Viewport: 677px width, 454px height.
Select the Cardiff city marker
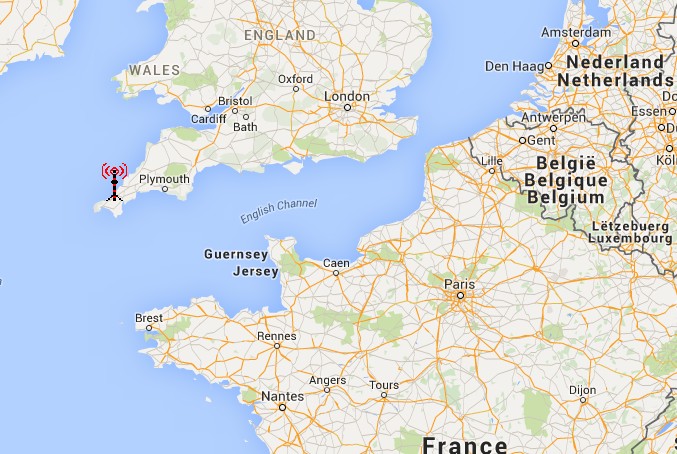208,109
